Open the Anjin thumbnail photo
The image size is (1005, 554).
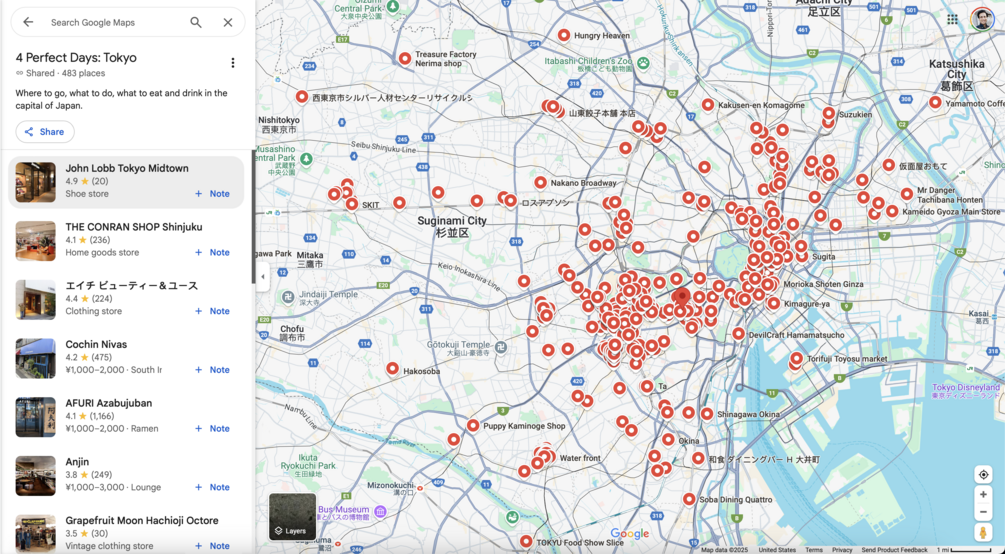(x=36, y=476)
